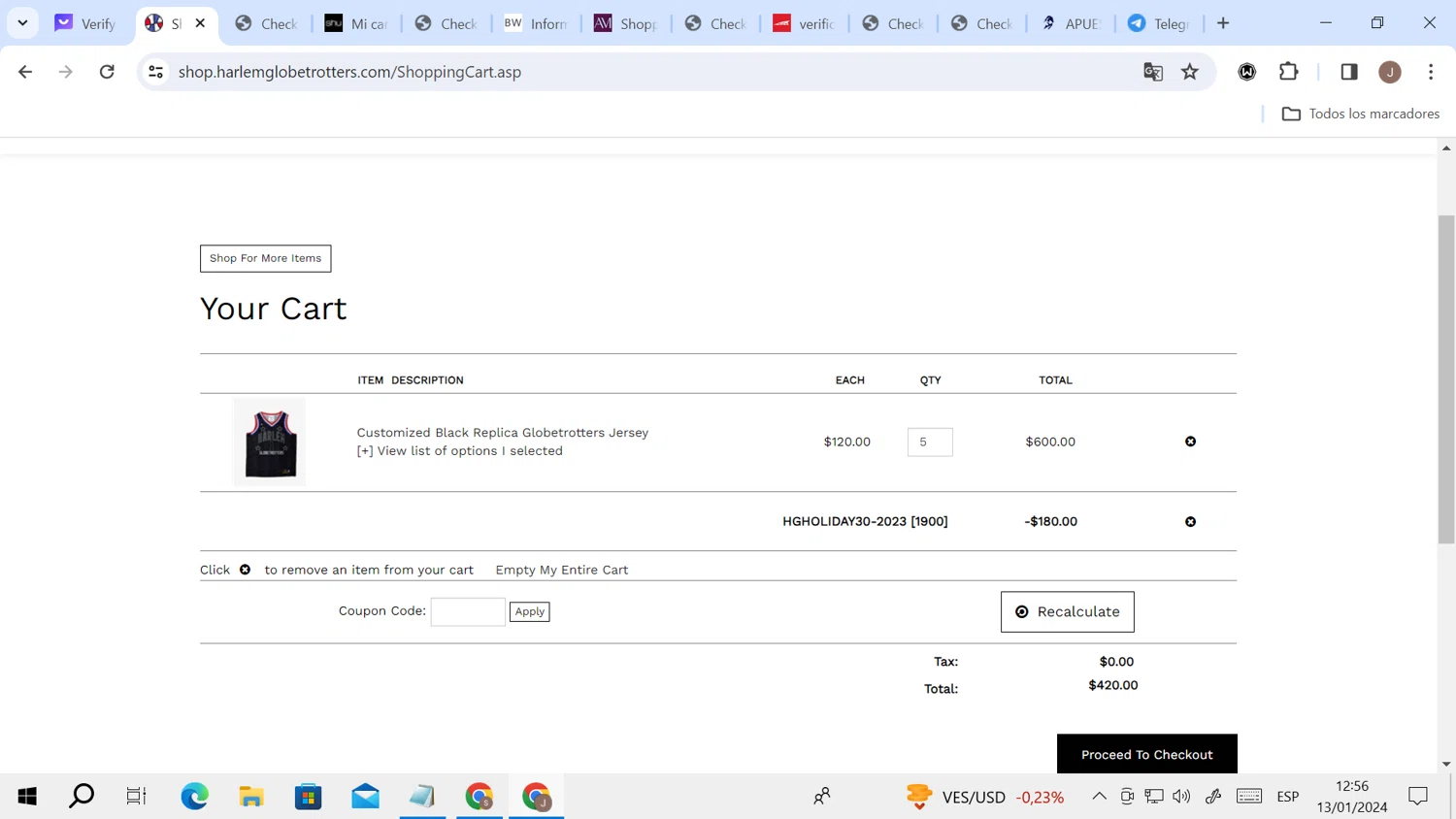Open the Extensions puzzle icon

point(1289,72)
